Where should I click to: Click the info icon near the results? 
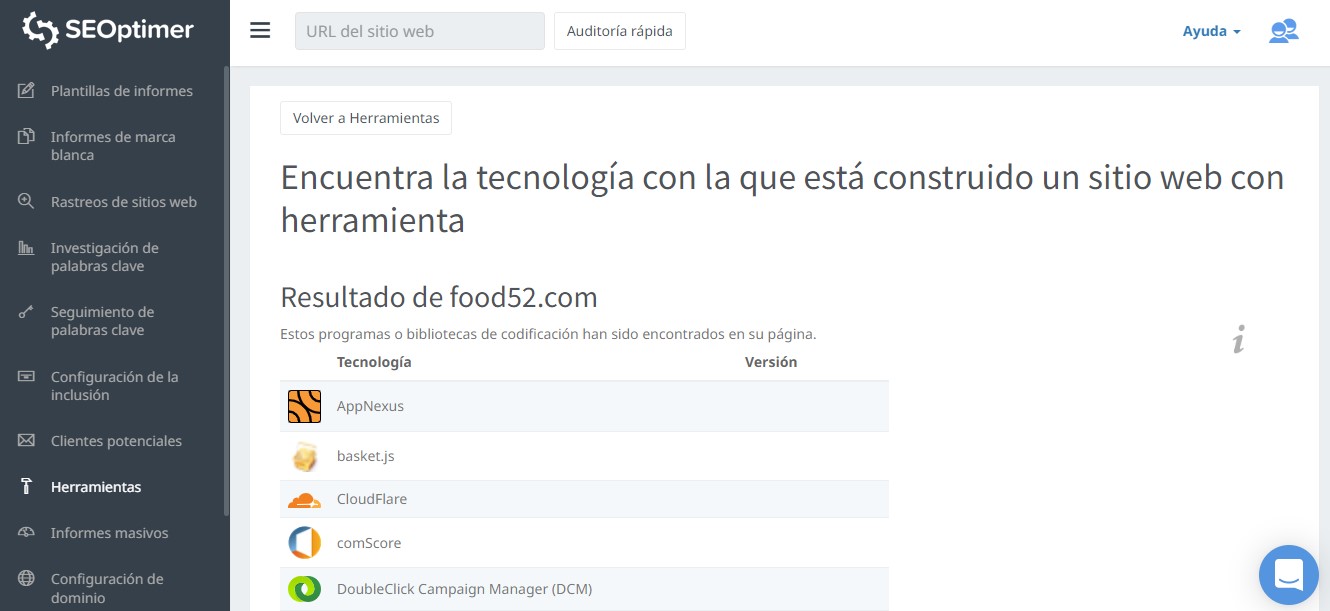pyautogui.click(x=1240, y=340)
